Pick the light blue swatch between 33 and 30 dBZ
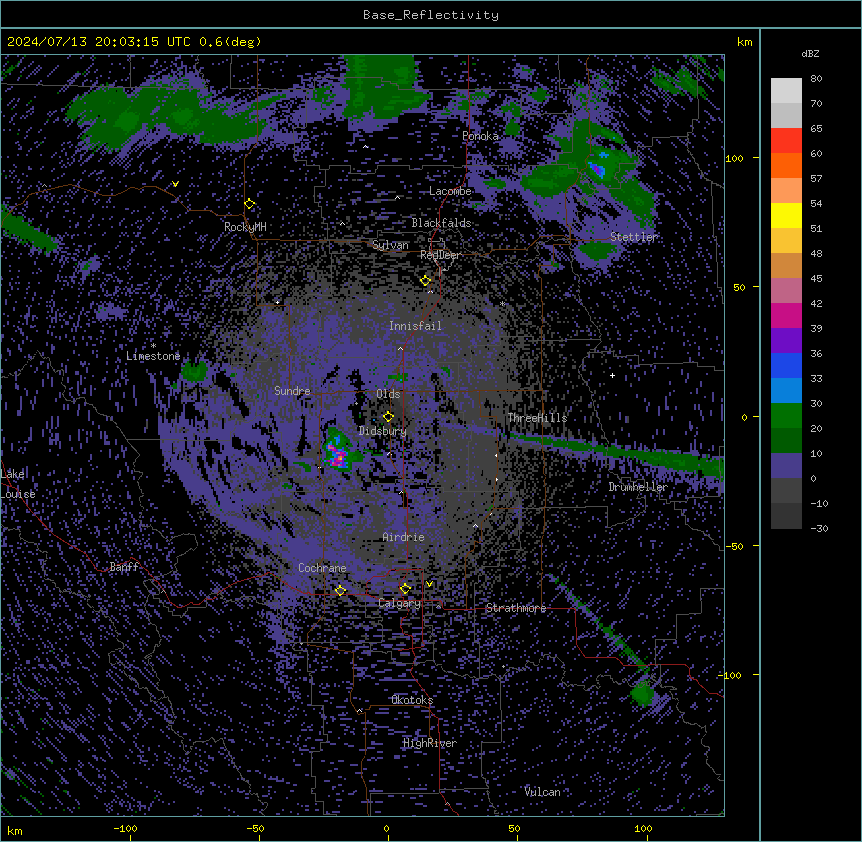 click(x=786, y=391)
